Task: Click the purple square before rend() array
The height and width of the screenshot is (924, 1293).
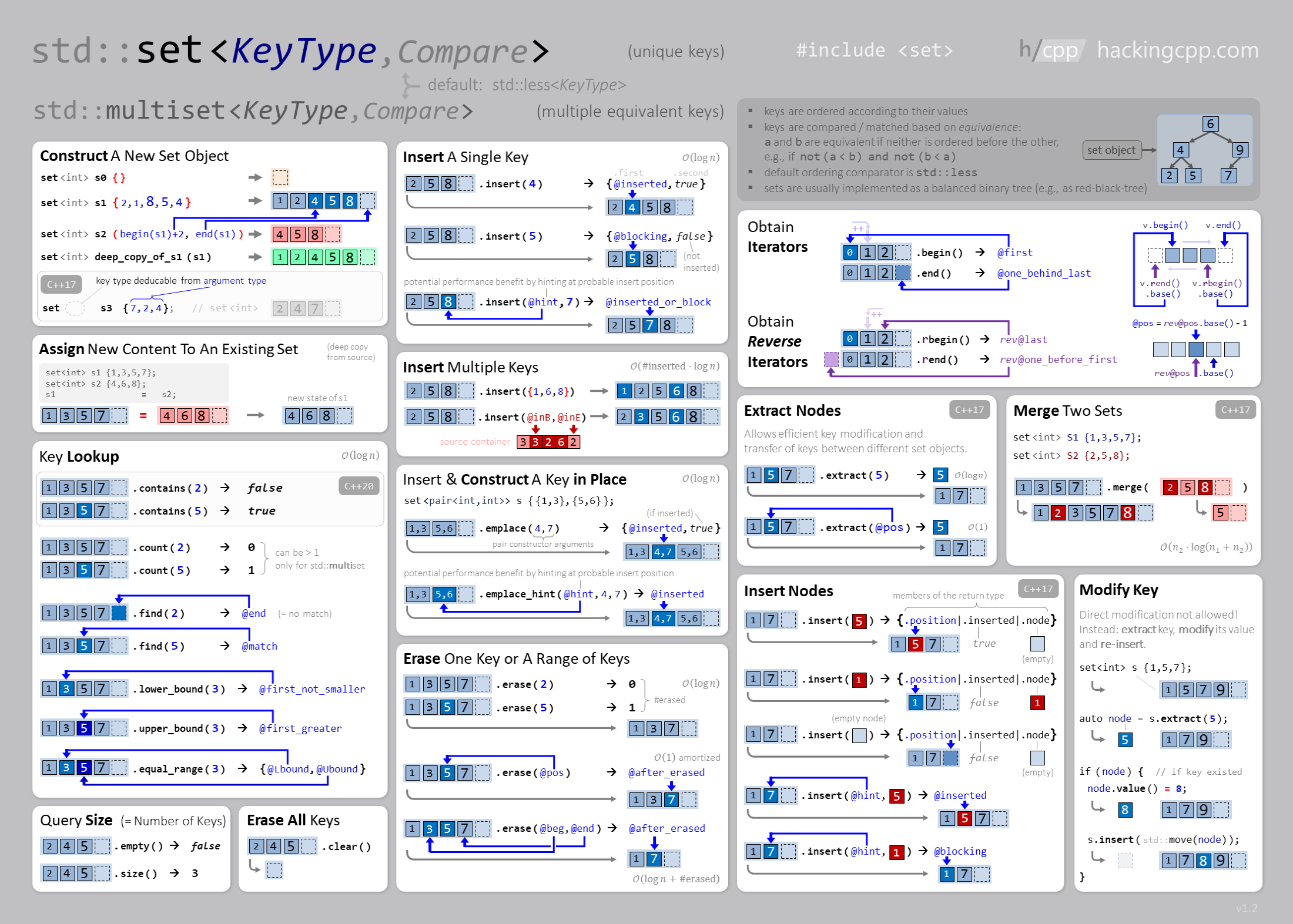Action: point(831,359)
